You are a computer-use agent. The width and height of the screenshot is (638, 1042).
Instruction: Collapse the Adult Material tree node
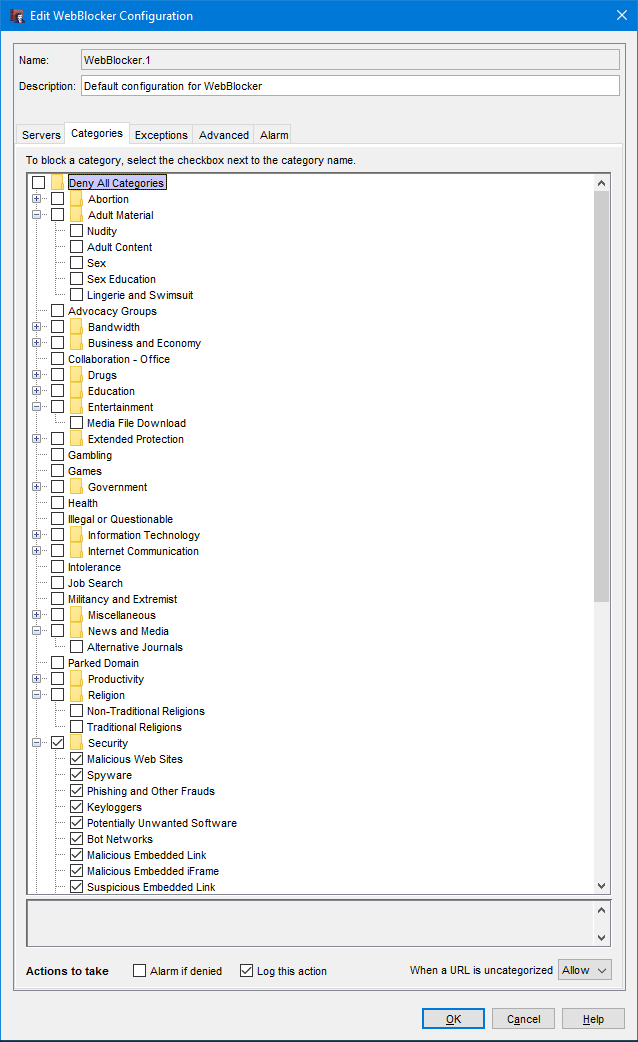(x=37, y=215)
